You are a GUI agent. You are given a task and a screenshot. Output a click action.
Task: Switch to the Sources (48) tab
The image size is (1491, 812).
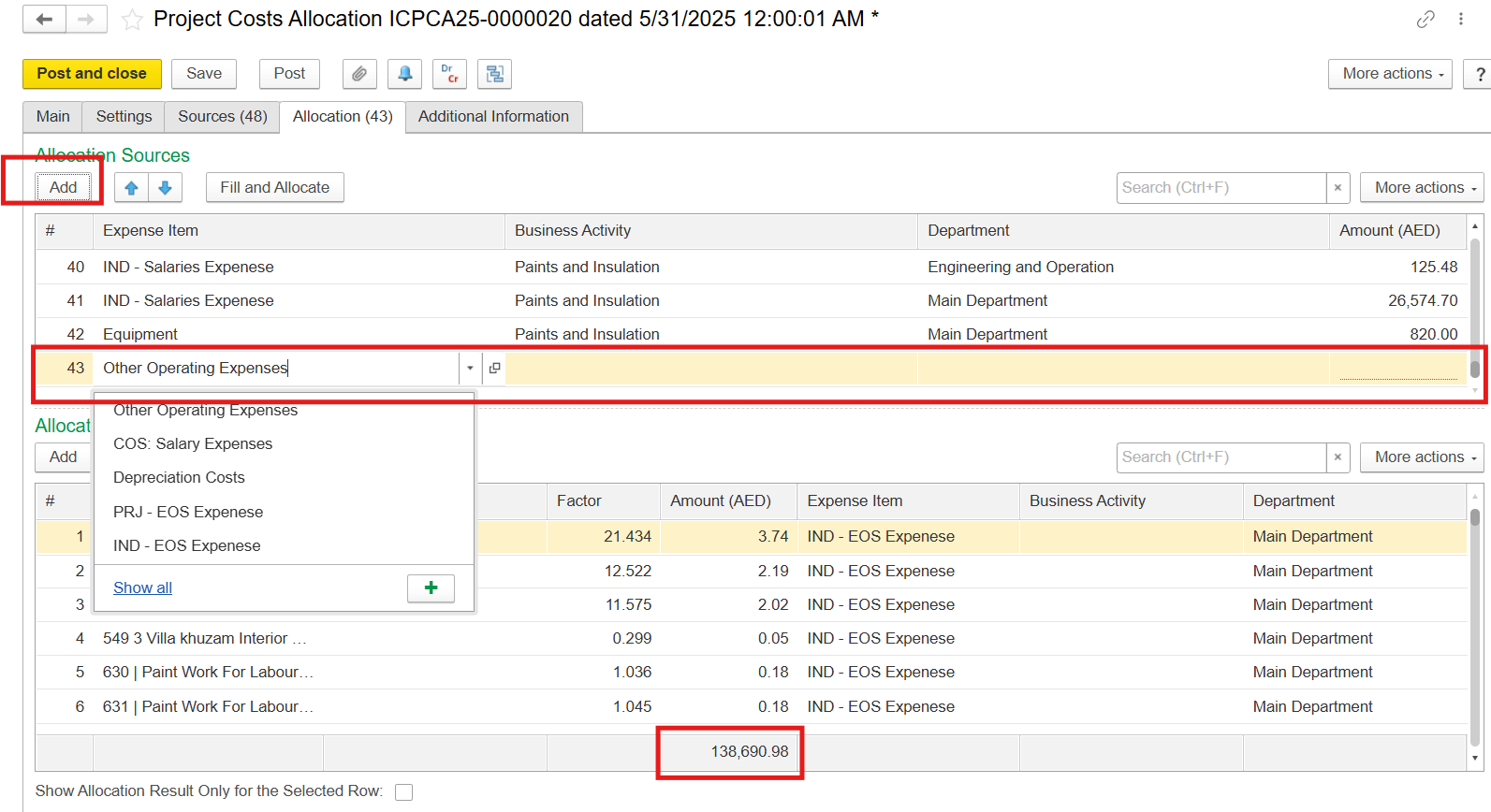point(222,117)
